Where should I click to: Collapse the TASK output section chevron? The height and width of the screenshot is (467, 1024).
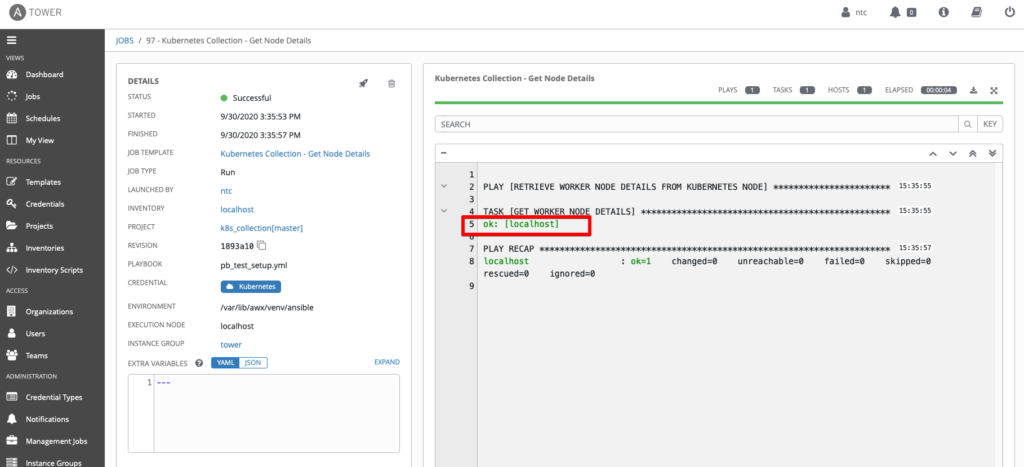click(444, 211)
